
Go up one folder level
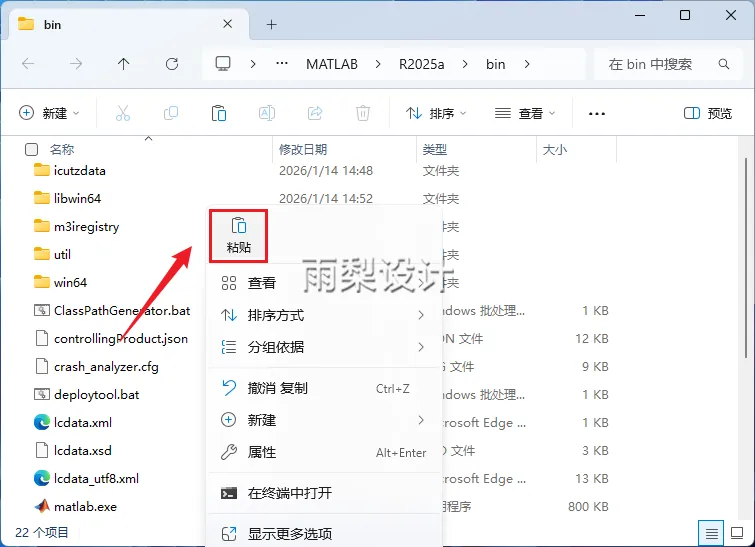(x=124, y=64)
